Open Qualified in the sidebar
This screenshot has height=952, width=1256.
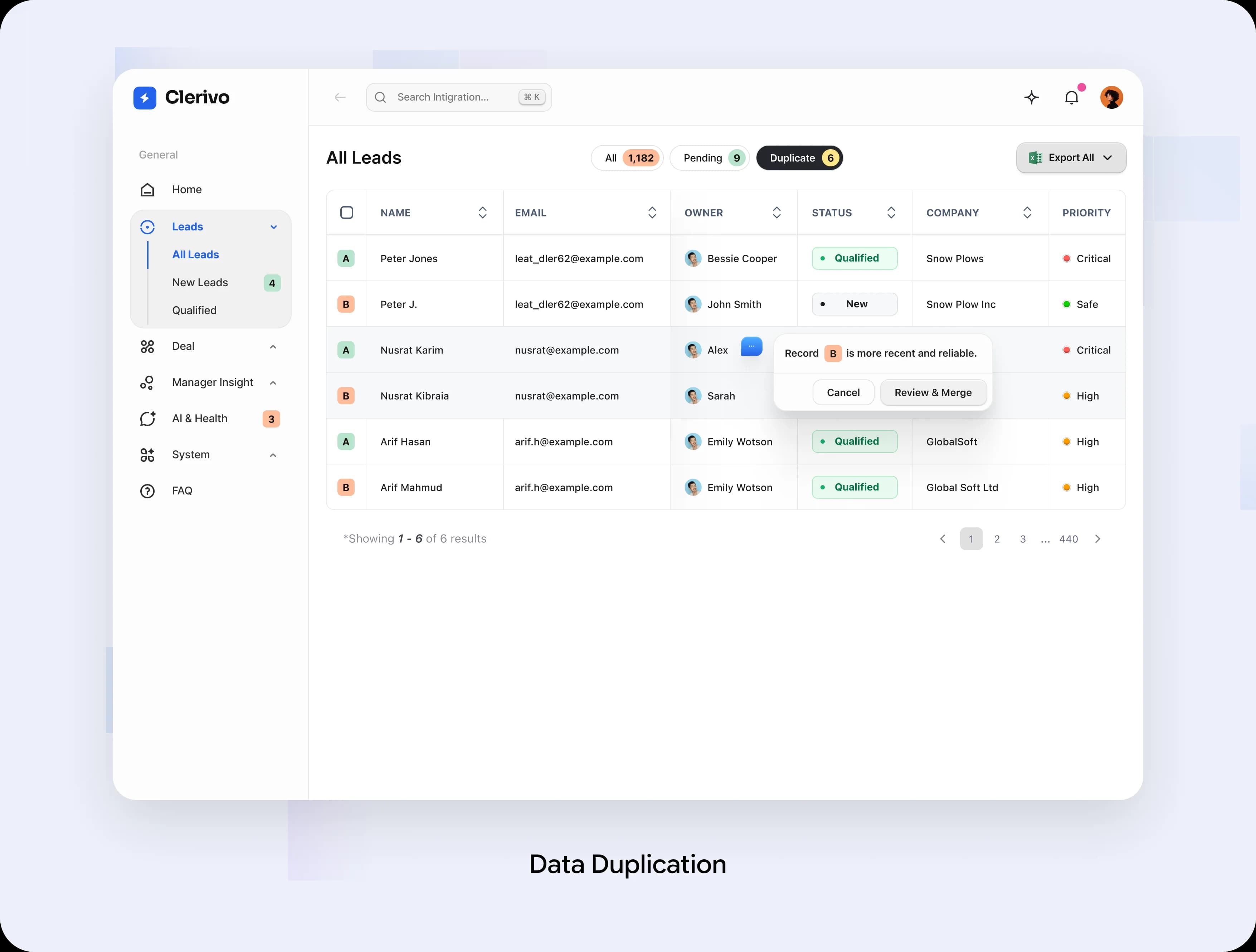click(194, 311)
